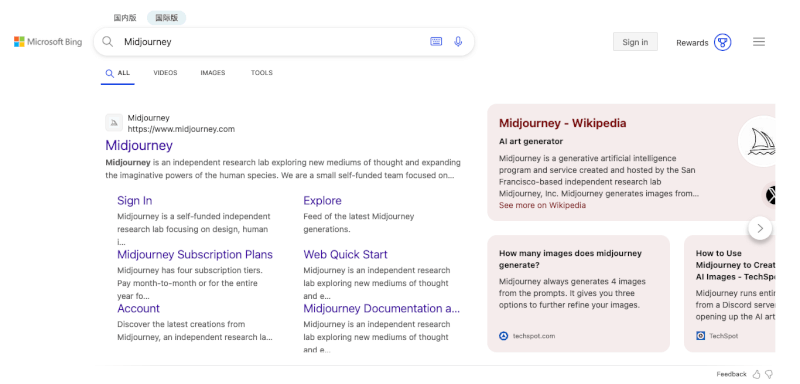This screenshot has height=384, width=800.
Task: Open the Web Quick Start link
Action: 345,254
